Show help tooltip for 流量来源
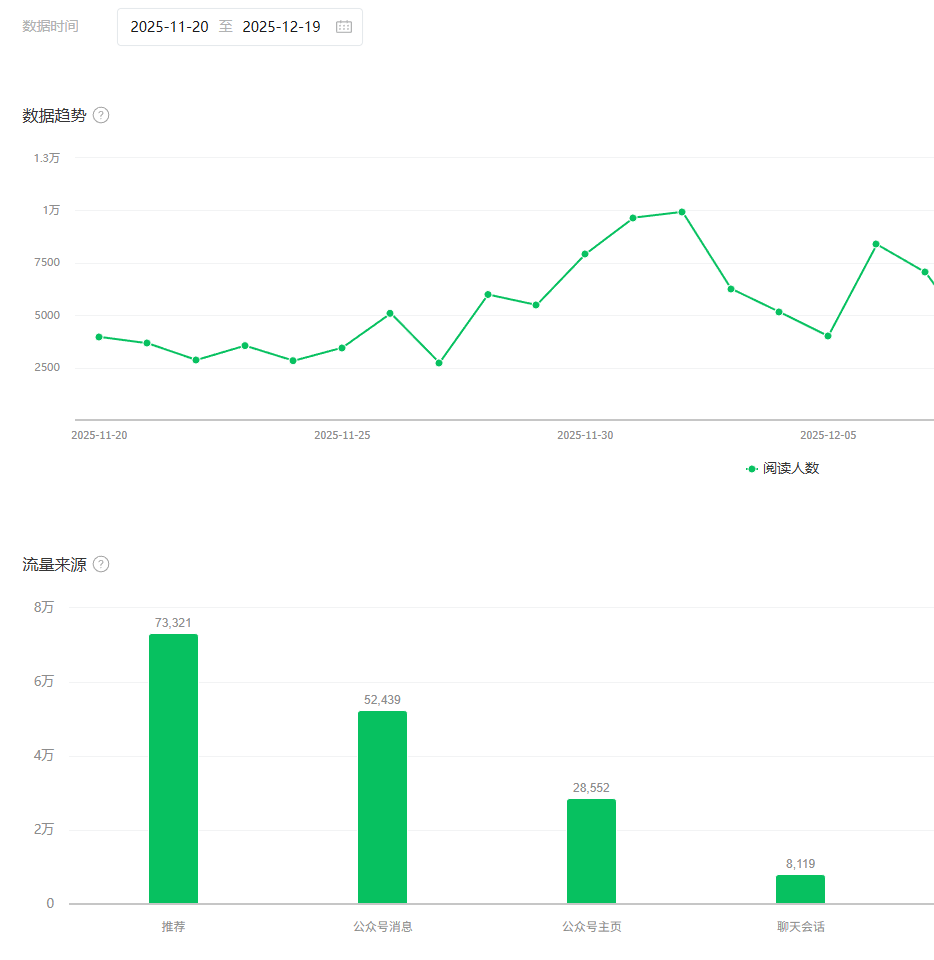The width and height of the screenshot is (934, 960). pyautogui.click(x=101, y=564)
